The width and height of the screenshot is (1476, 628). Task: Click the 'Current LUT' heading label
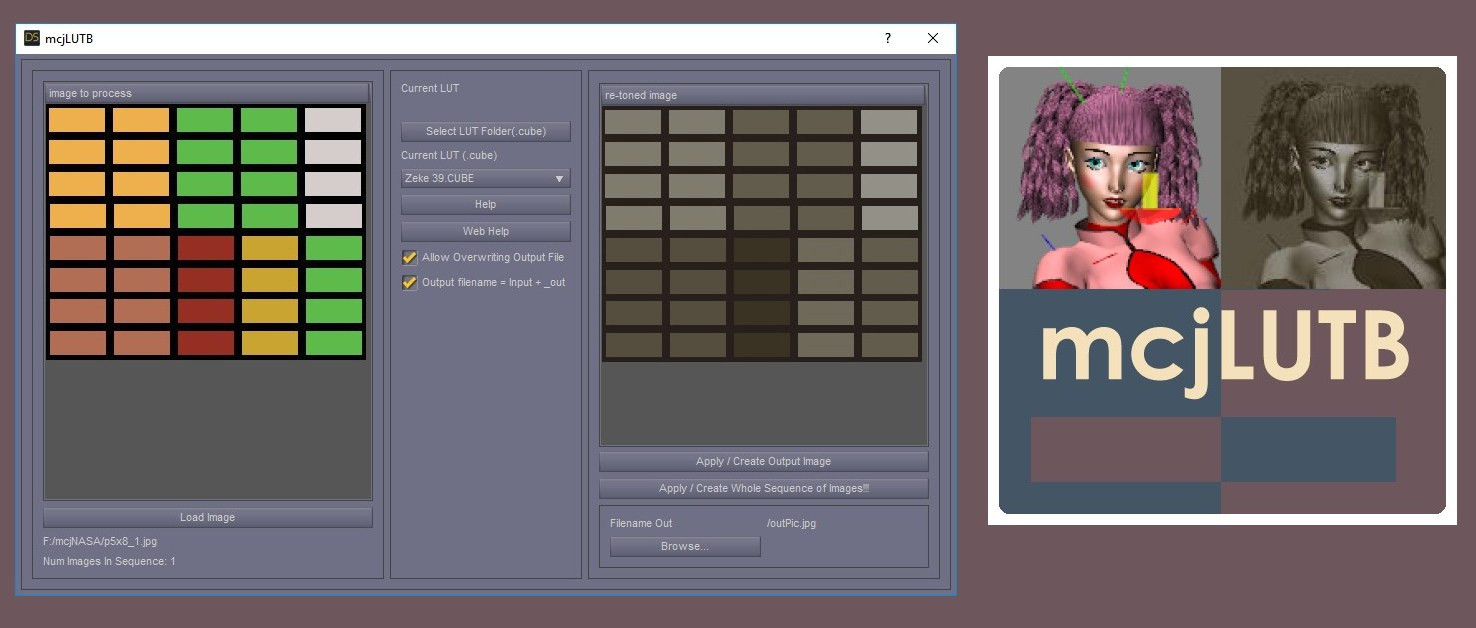[x=430, y=88]
